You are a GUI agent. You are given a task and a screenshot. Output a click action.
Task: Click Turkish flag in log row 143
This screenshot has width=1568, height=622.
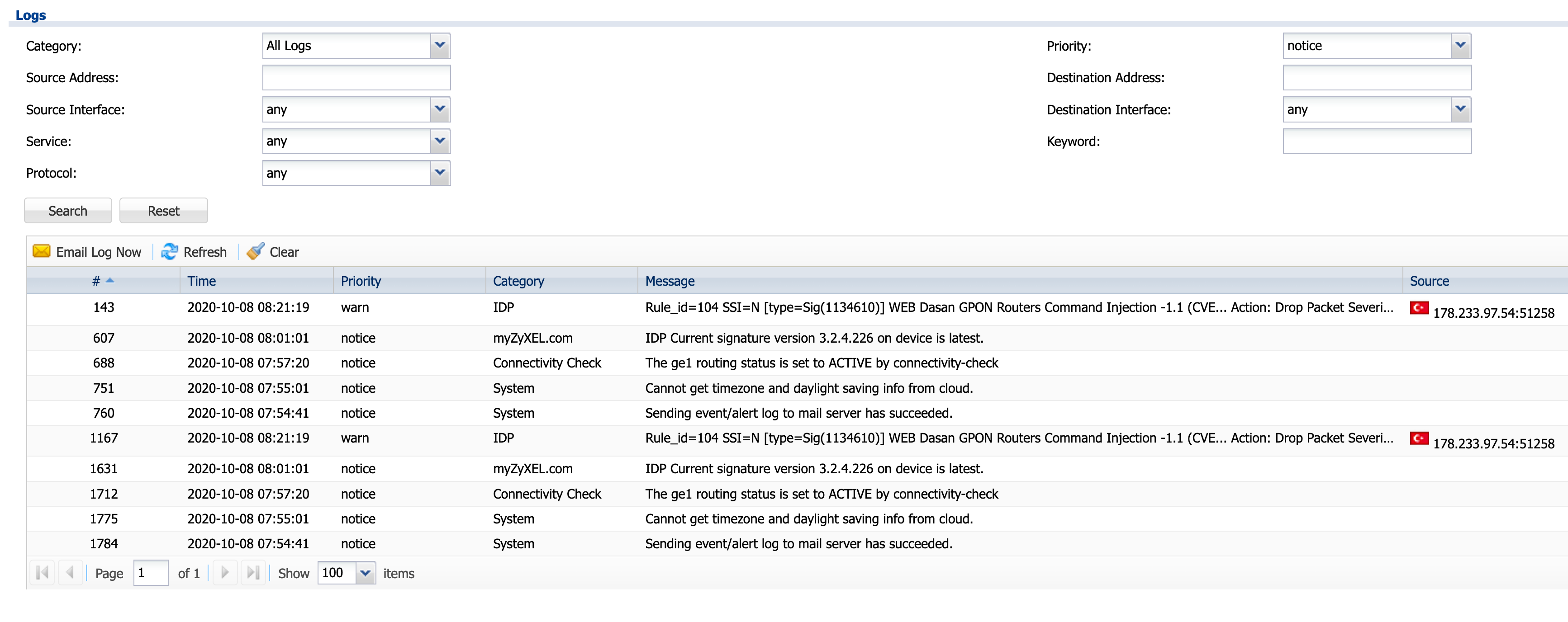[1419, 308]
